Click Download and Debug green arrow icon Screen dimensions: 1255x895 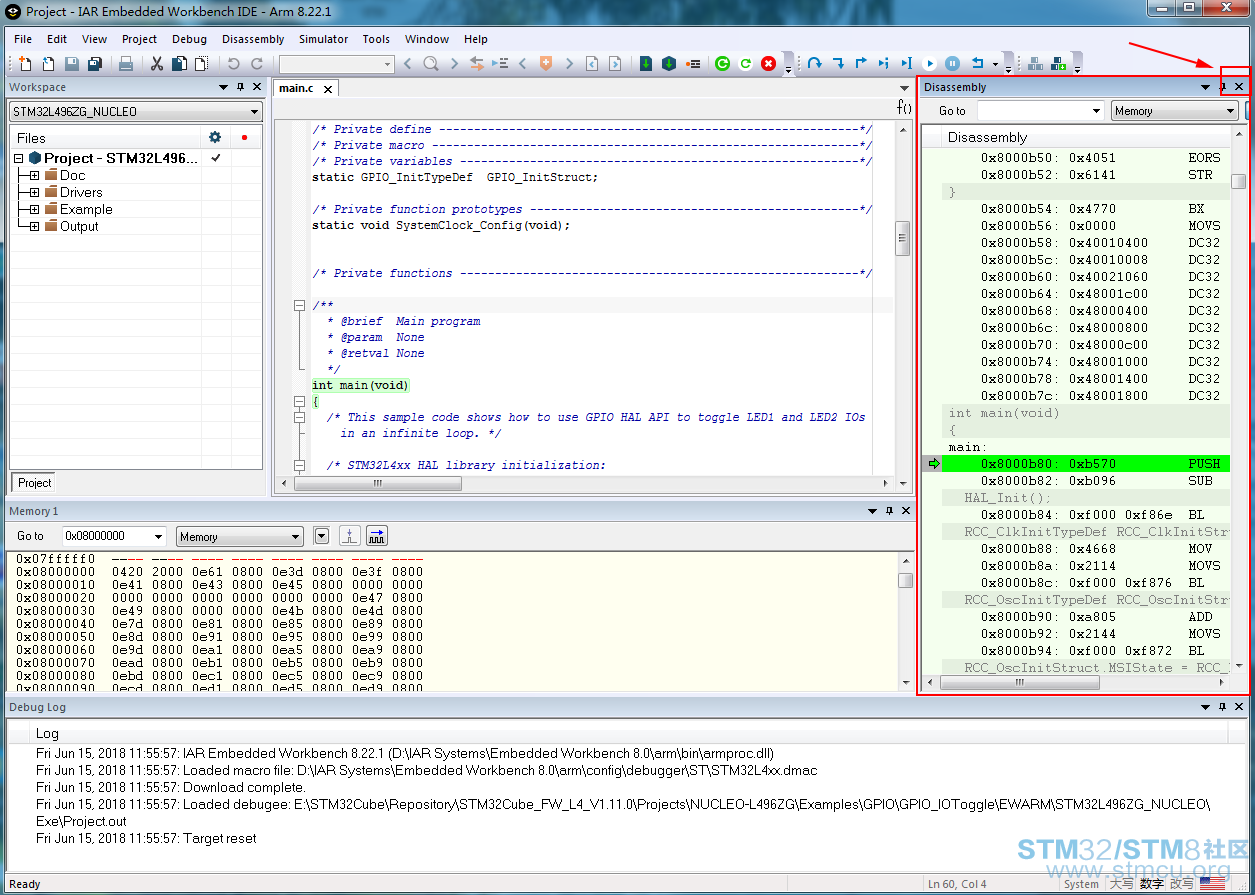click(646, 64)
